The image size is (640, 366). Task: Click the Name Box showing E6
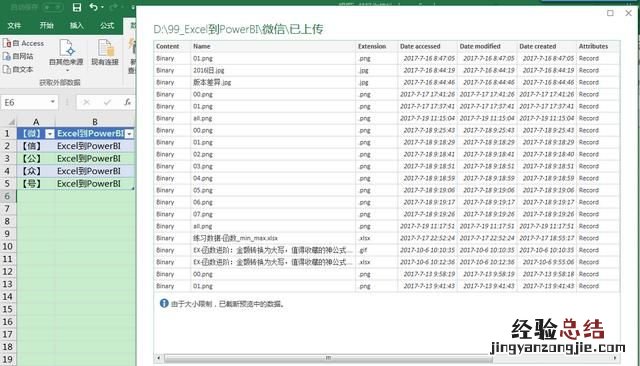point(25,102)
